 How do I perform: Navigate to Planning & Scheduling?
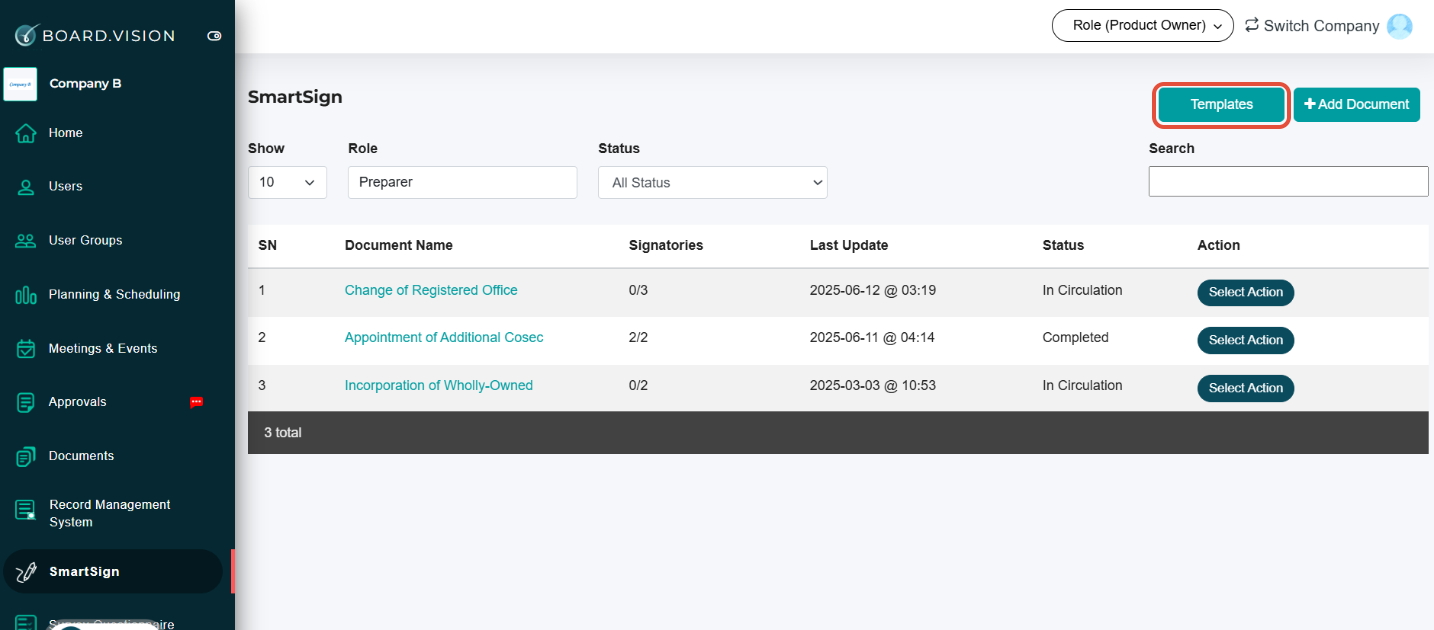pyautogui.click(x=115, y=295)
